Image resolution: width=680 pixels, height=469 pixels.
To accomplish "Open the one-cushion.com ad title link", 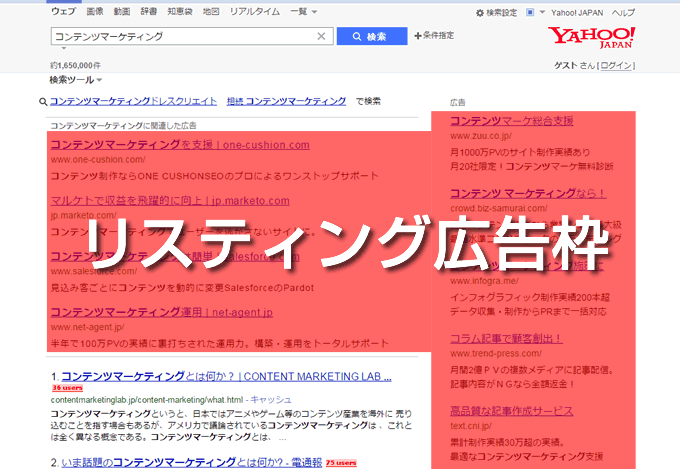I will point(180,144).
